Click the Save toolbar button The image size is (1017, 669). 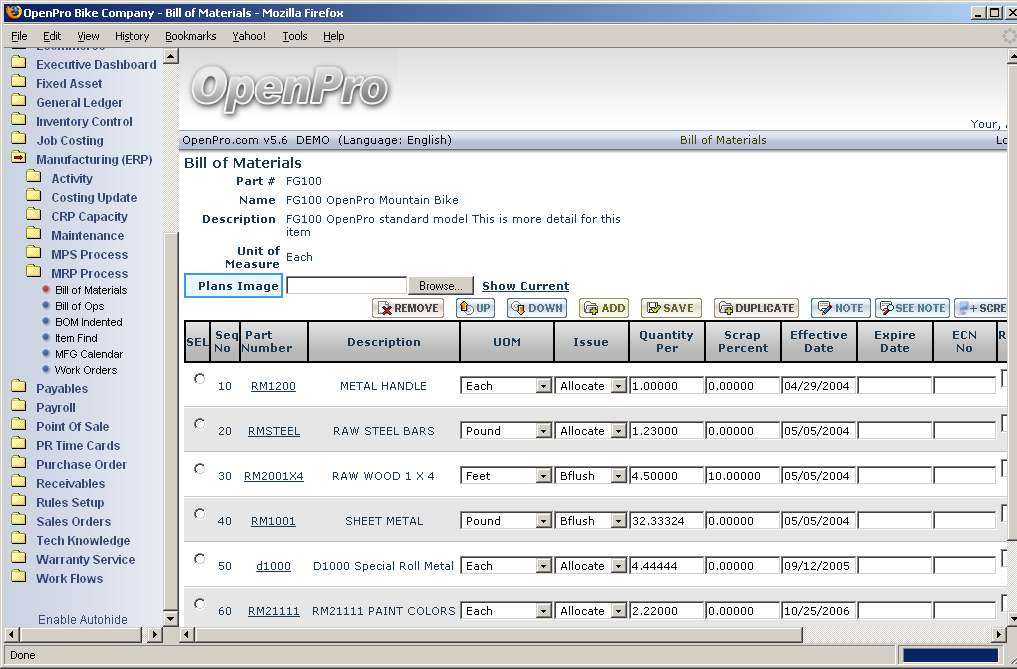click(670, 308)
